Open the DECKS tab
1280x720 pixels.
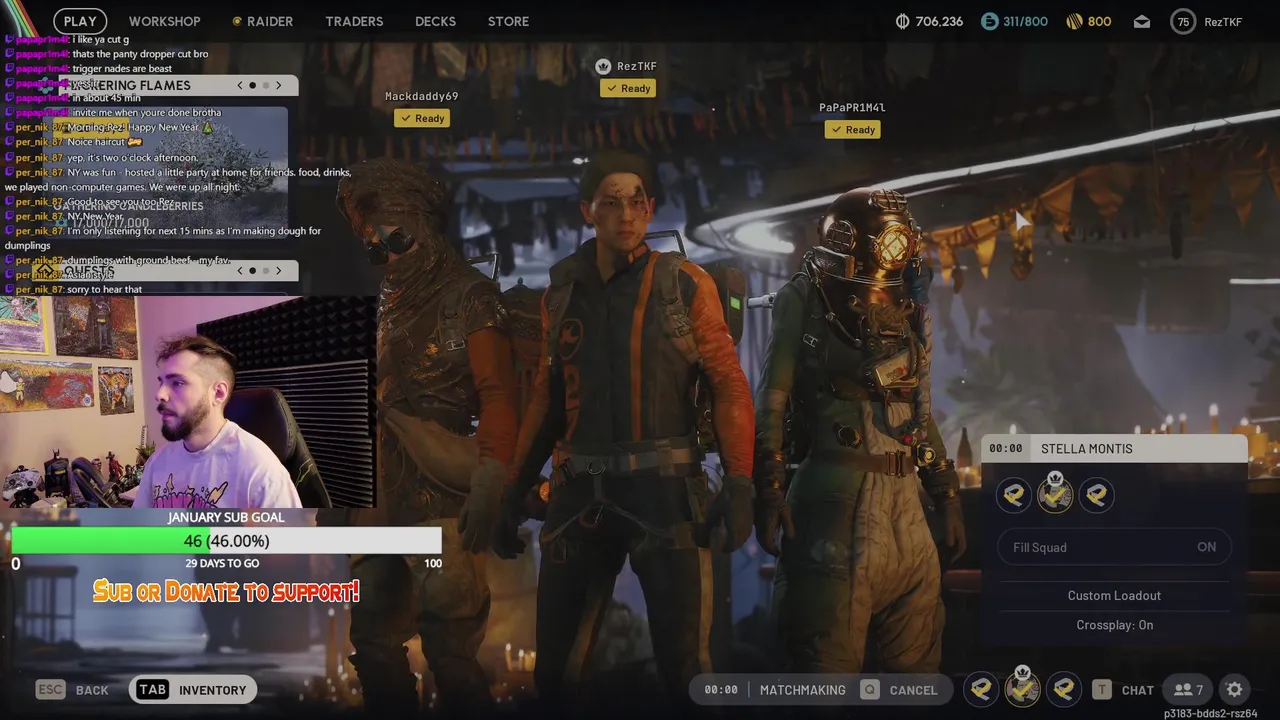(x=435, y=21)
